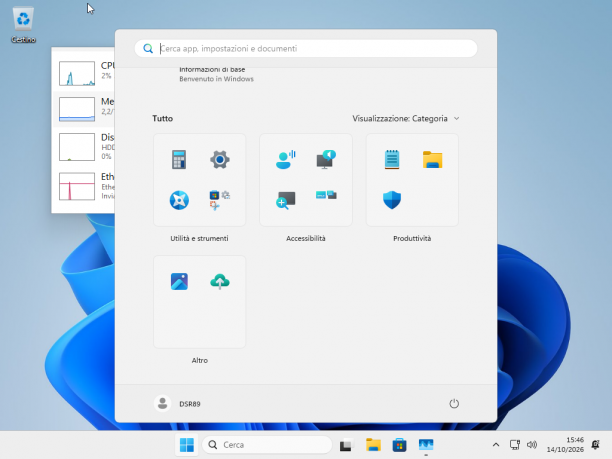Open File Explorer from the taskbar

(x=373, y=445)
